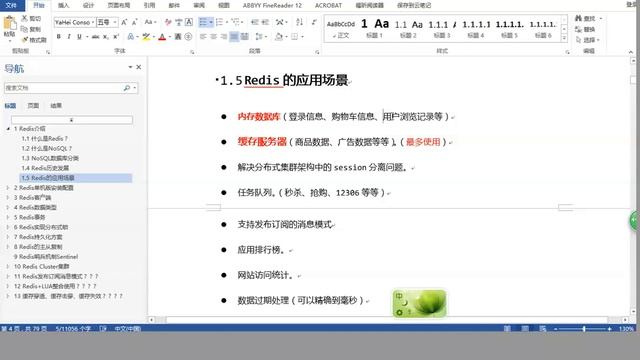
Task: Click the sort A-Z icon
Action: (x=299, y=22)
